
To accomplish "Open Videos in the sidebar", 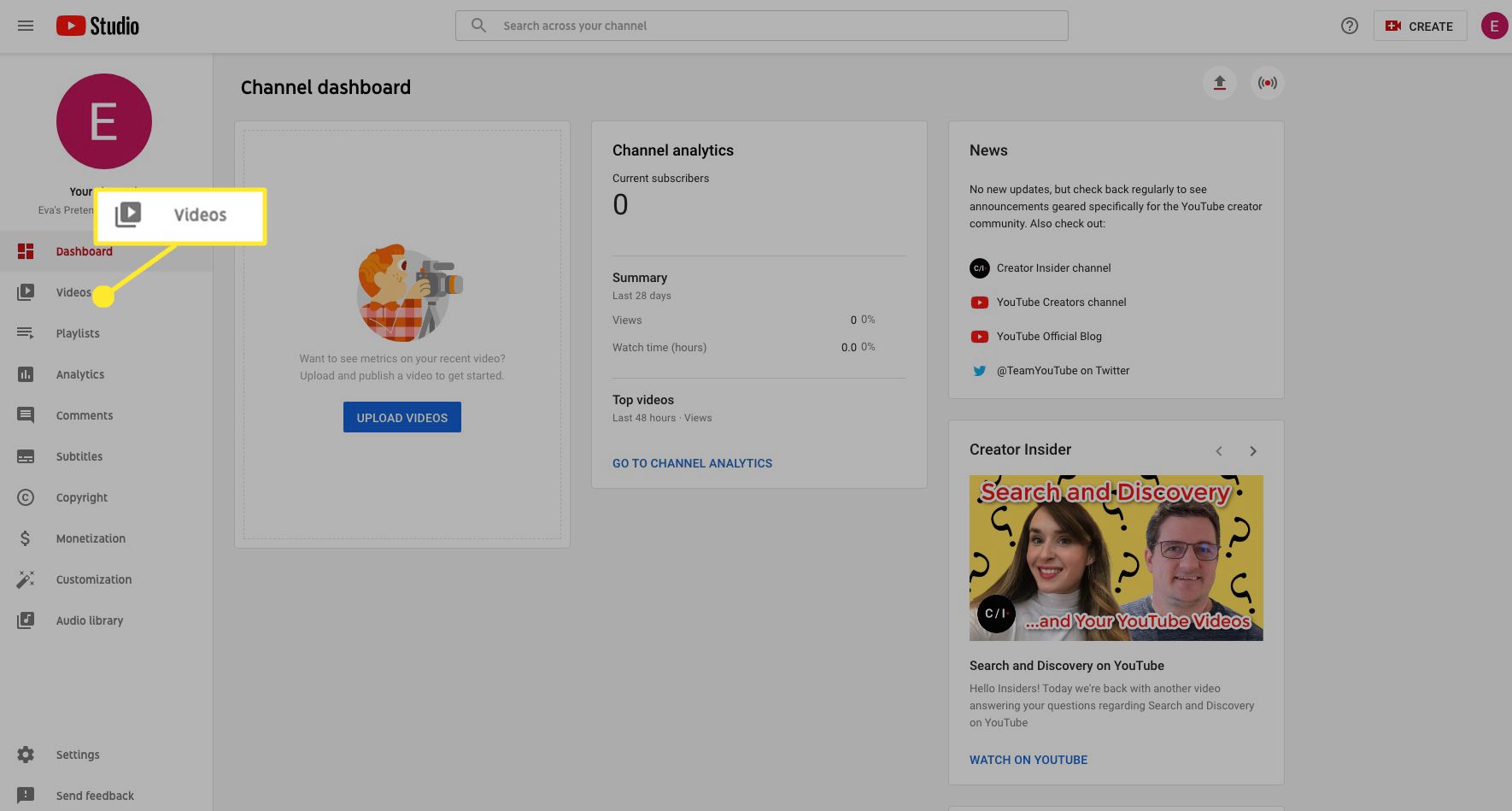I will 106,292.
